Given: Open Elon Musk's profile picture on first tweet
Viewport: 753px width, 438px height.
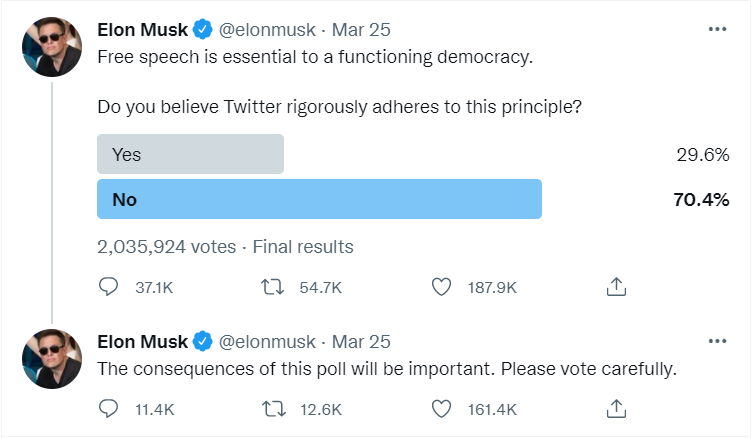Looking at the screenshot, I should pos(52,46).
